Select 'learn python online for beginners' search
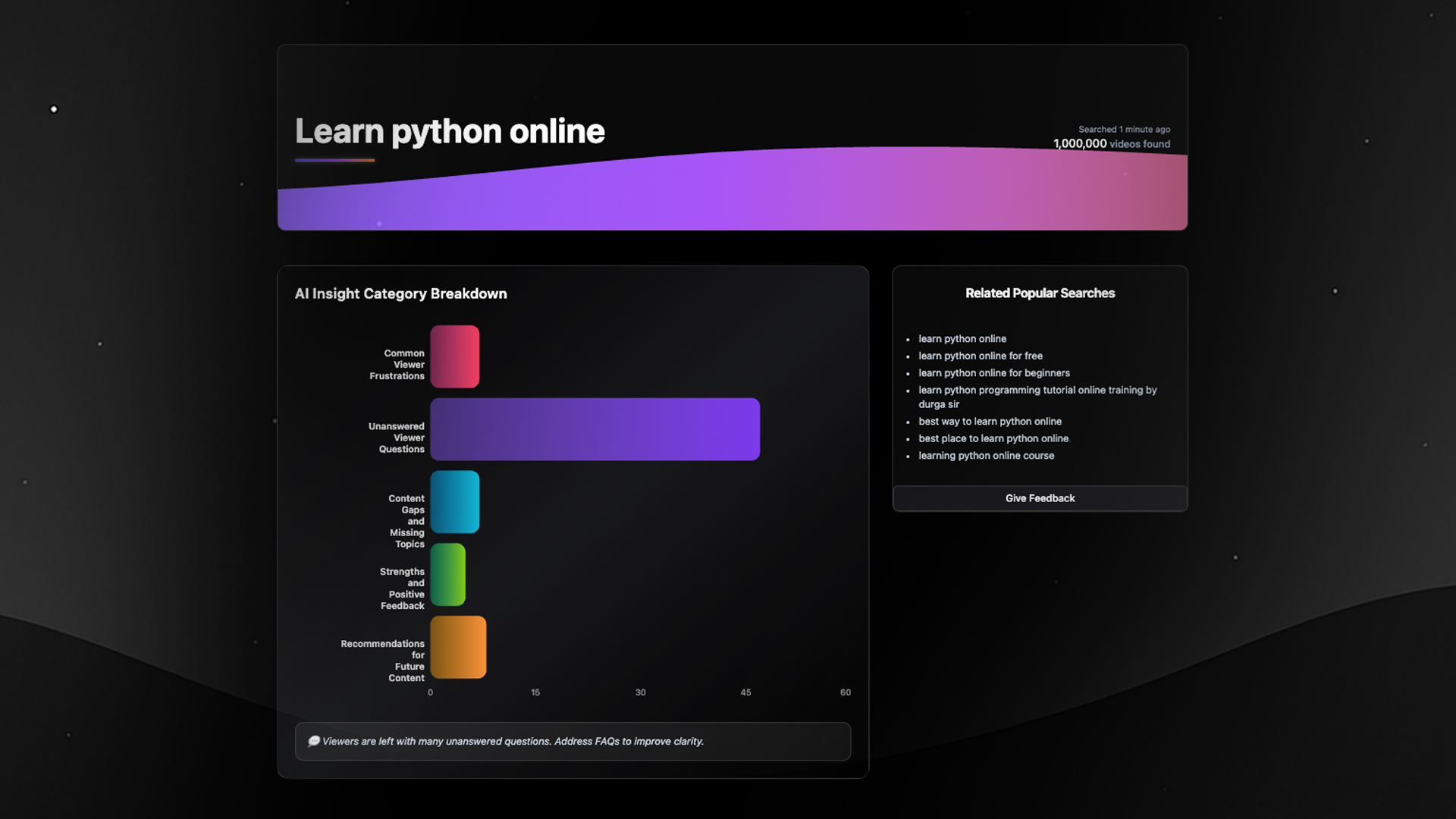Screen dimensions: 1456x819 point(993,373)
